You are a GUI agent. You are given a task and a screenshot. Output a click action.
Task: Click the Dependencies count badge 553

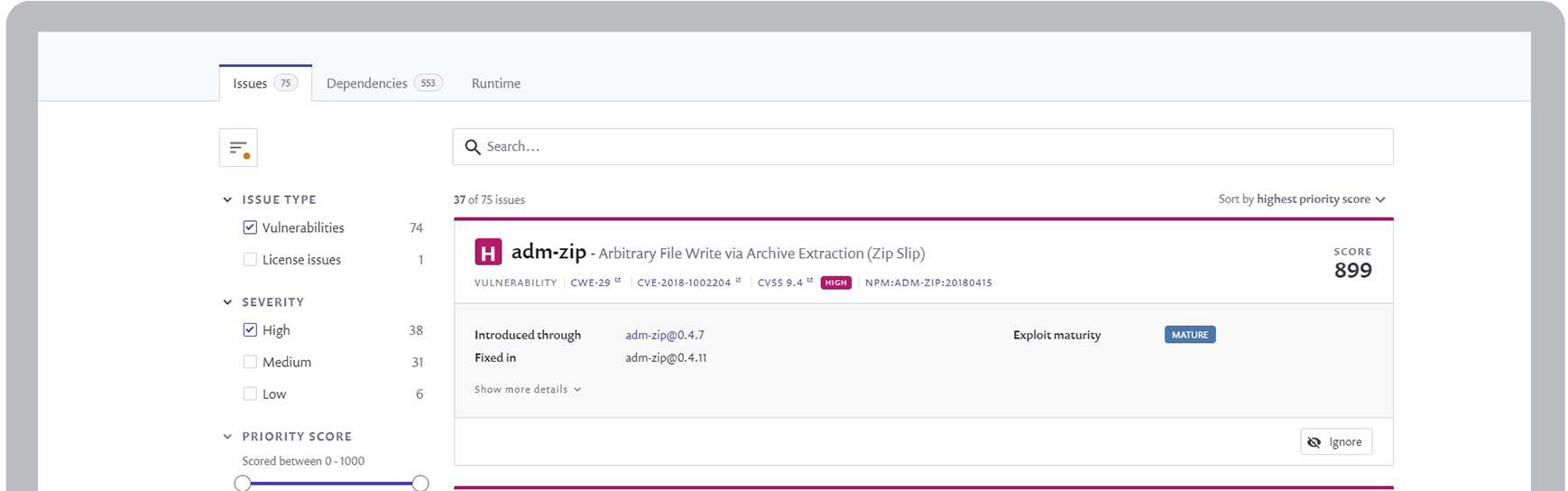428,83
